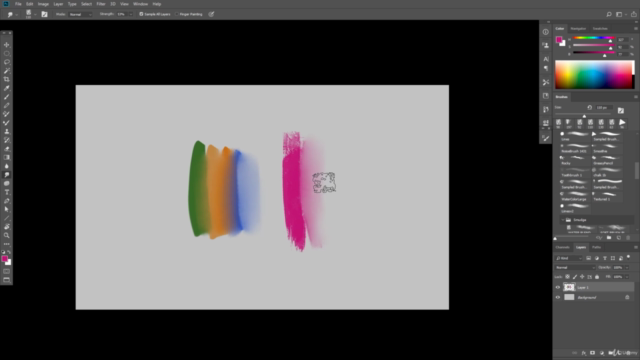Open the layer blend mode Normal dropdown
Screen dimensions: 640x360
(x=575, y=268)
